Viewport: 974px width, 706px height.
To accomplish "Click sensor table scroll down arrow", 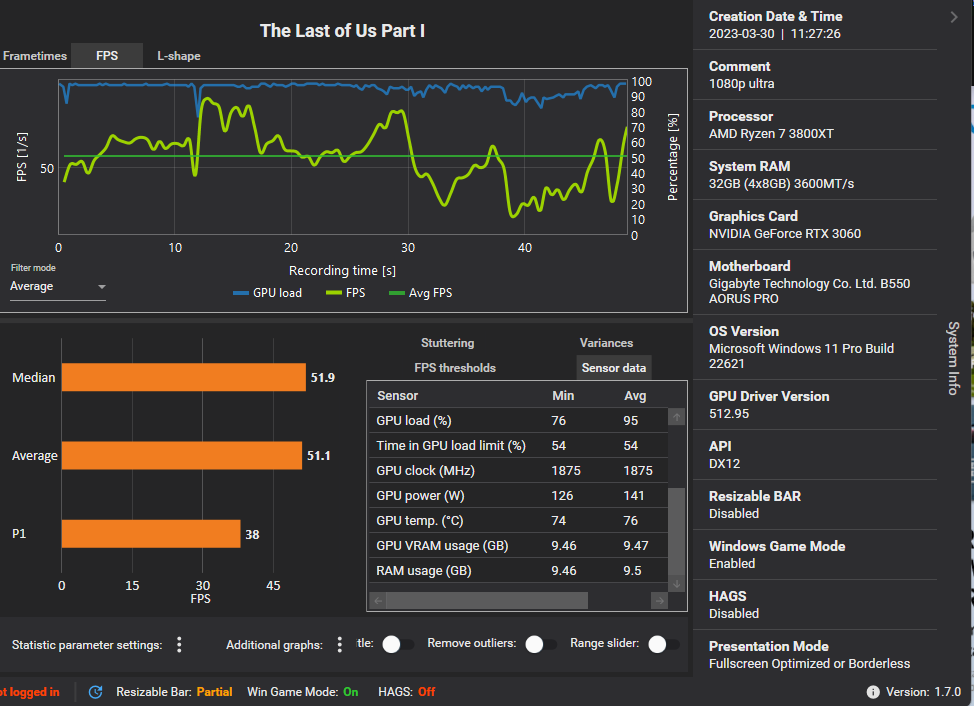I will point(676,584).
